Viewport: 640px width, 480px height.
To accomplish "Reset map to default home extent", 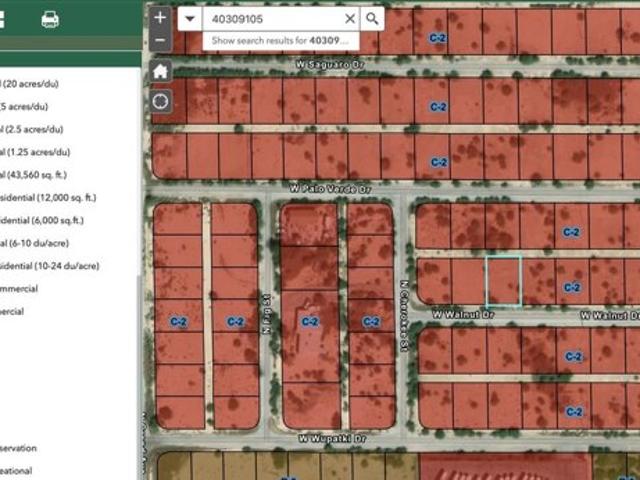I will tap(160, 71).
